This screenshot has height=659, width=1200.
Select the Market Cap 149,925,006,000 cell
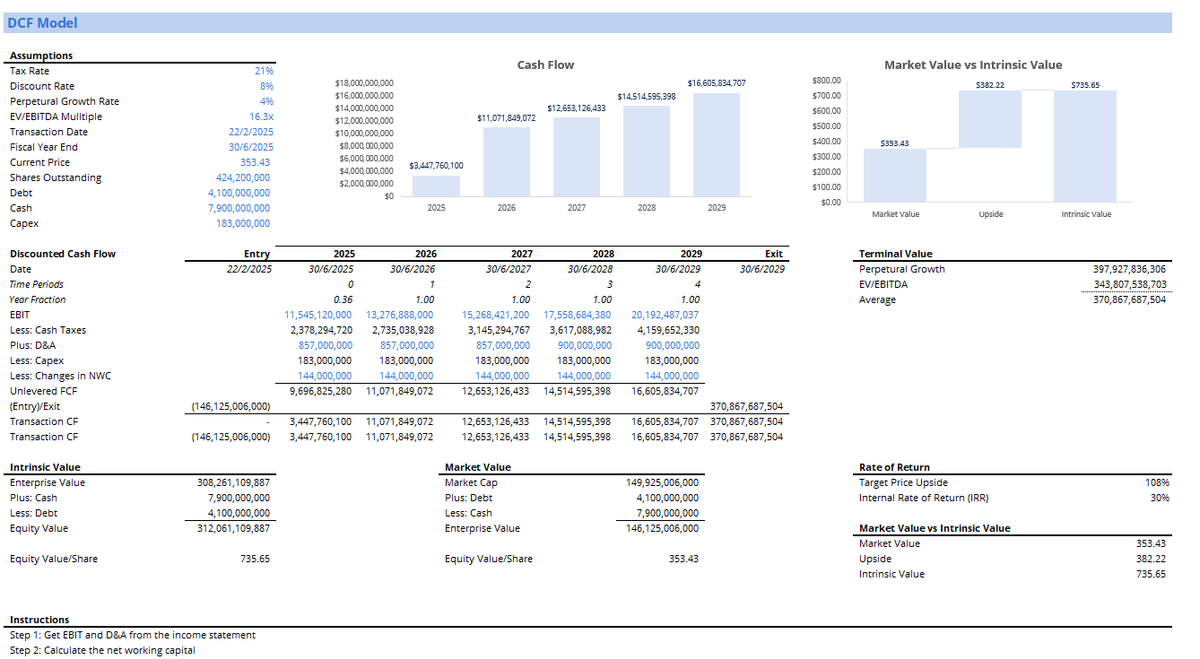coord(661,482)
